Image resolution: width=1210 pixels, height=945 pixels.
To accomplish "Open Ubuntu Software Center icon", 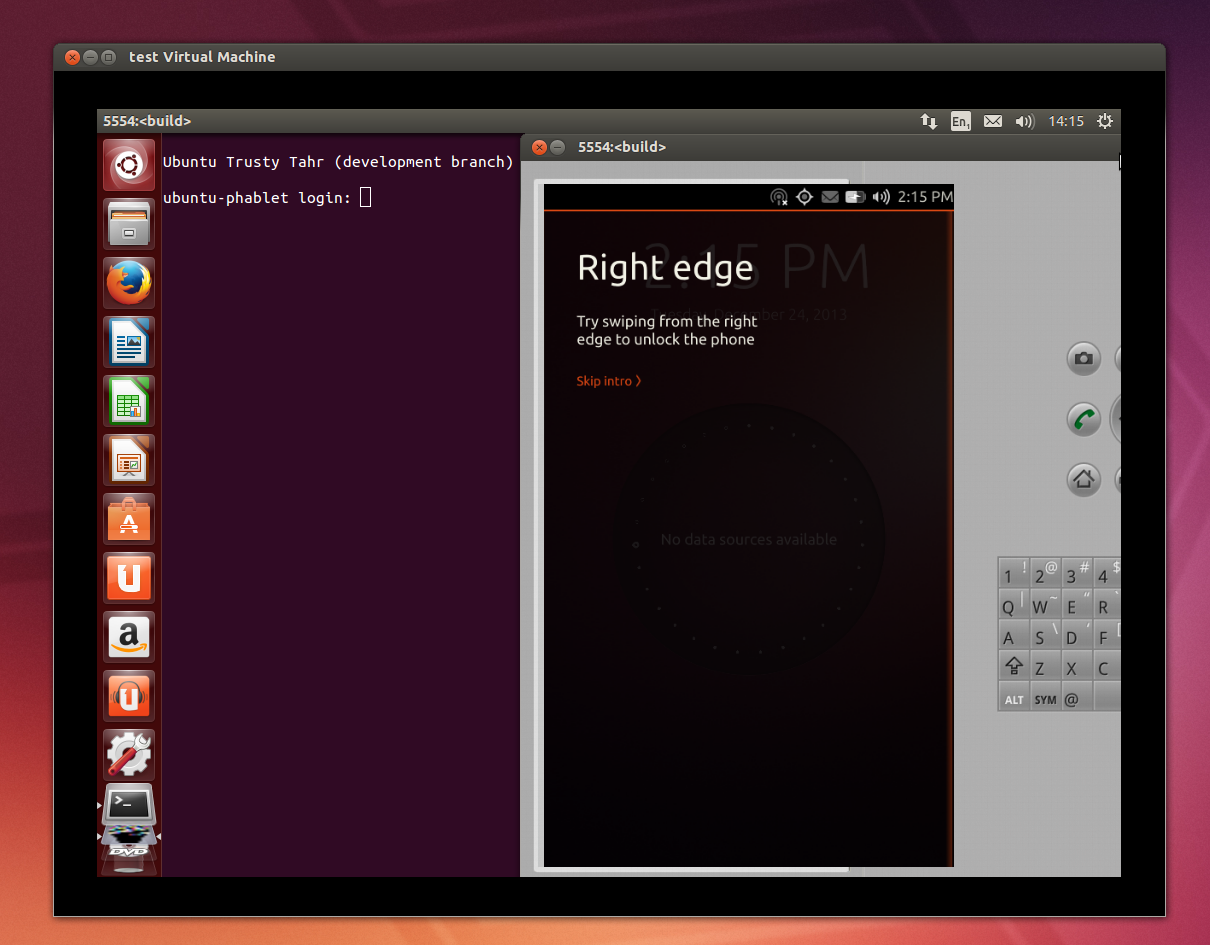I will (x=129, y=519).
